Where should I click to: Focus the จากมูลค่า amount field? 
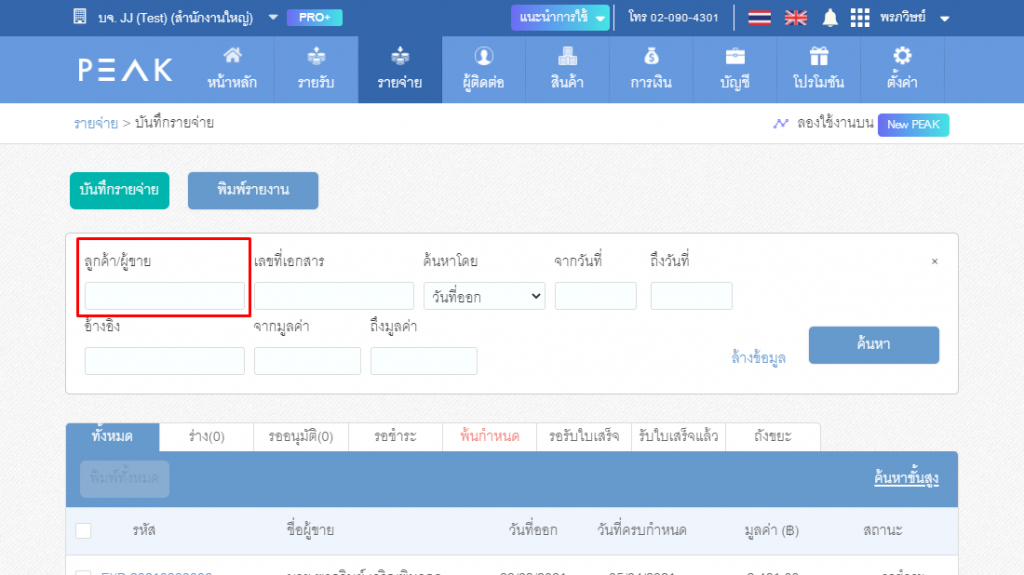[x=308, y=361]
